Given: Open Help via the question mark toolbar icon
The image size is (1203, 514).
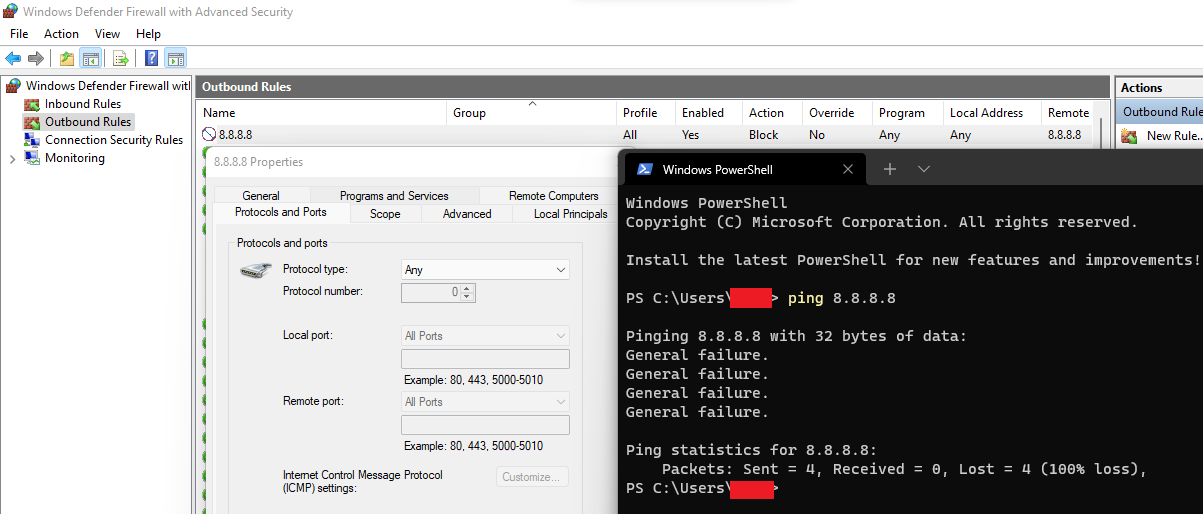Looking at the screenshot, I should 152,58.
